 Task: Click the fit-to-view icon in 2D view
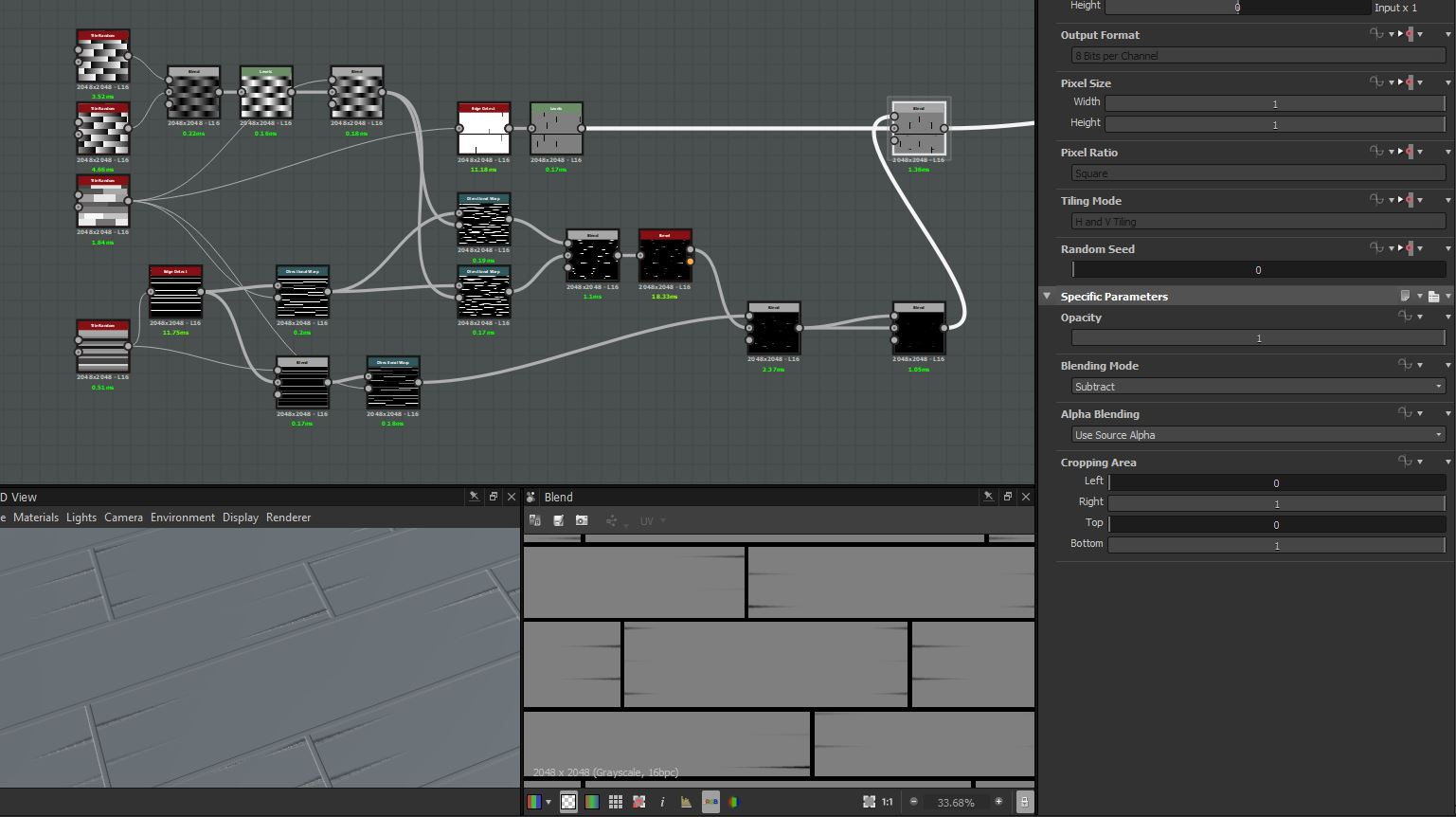pos(869,802)
